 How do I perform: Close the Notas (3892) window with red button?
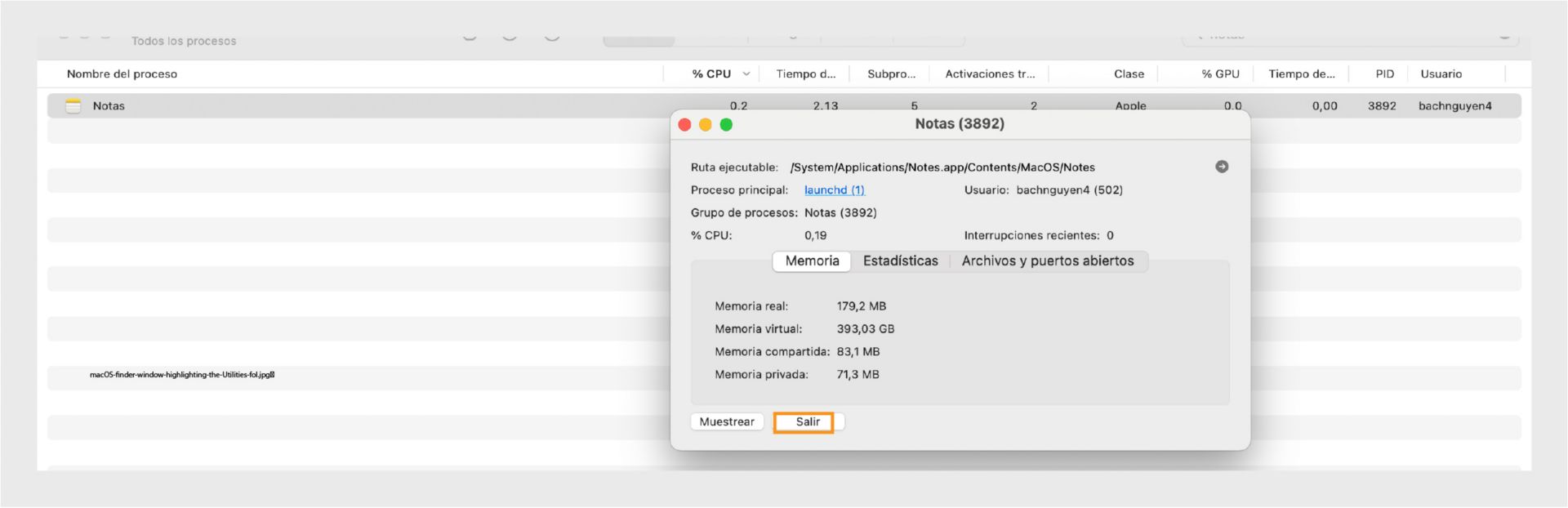coord(684,125)
